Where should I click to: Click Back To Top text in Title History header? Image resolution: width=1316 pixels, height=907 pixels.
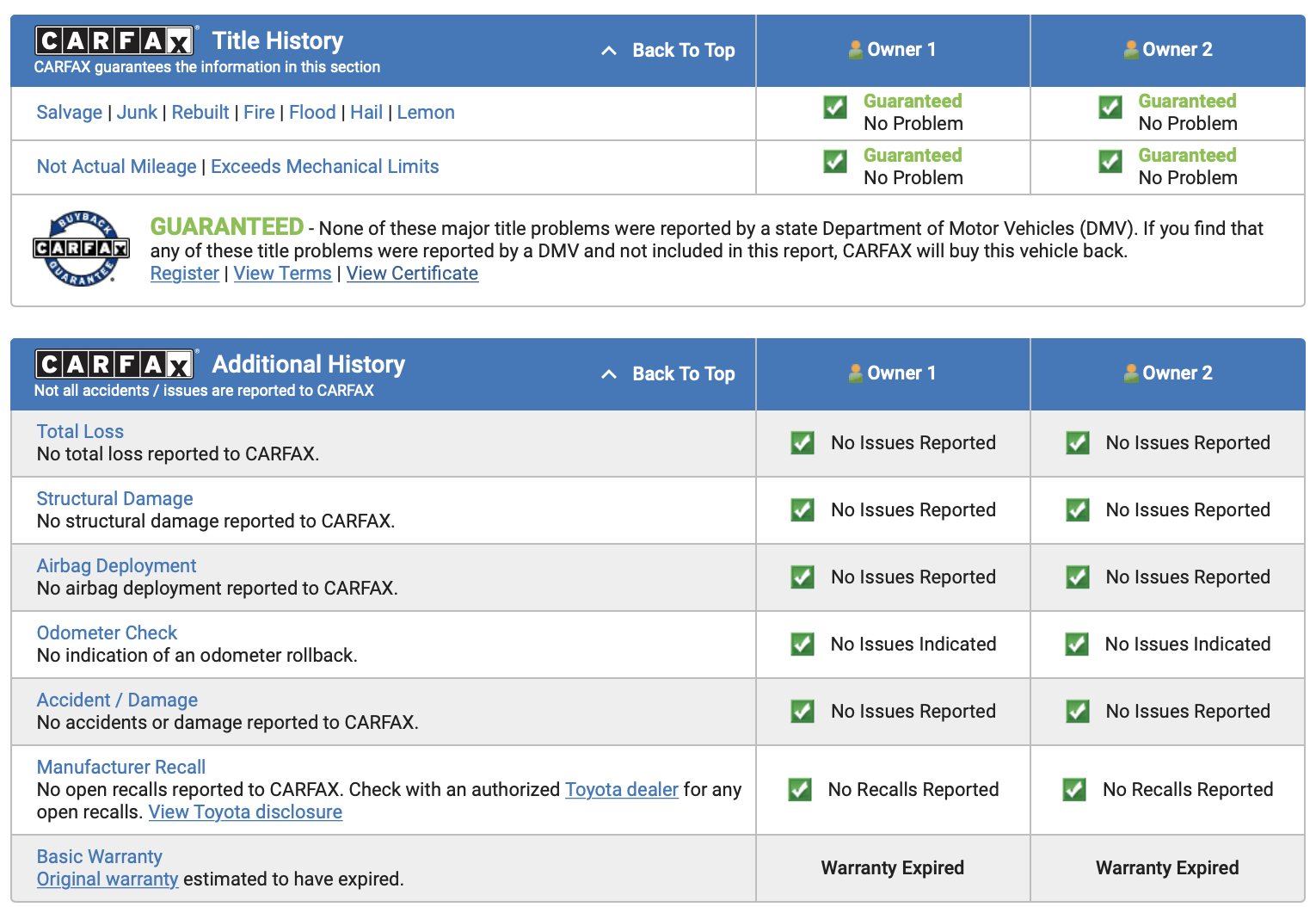click(684, 51)
